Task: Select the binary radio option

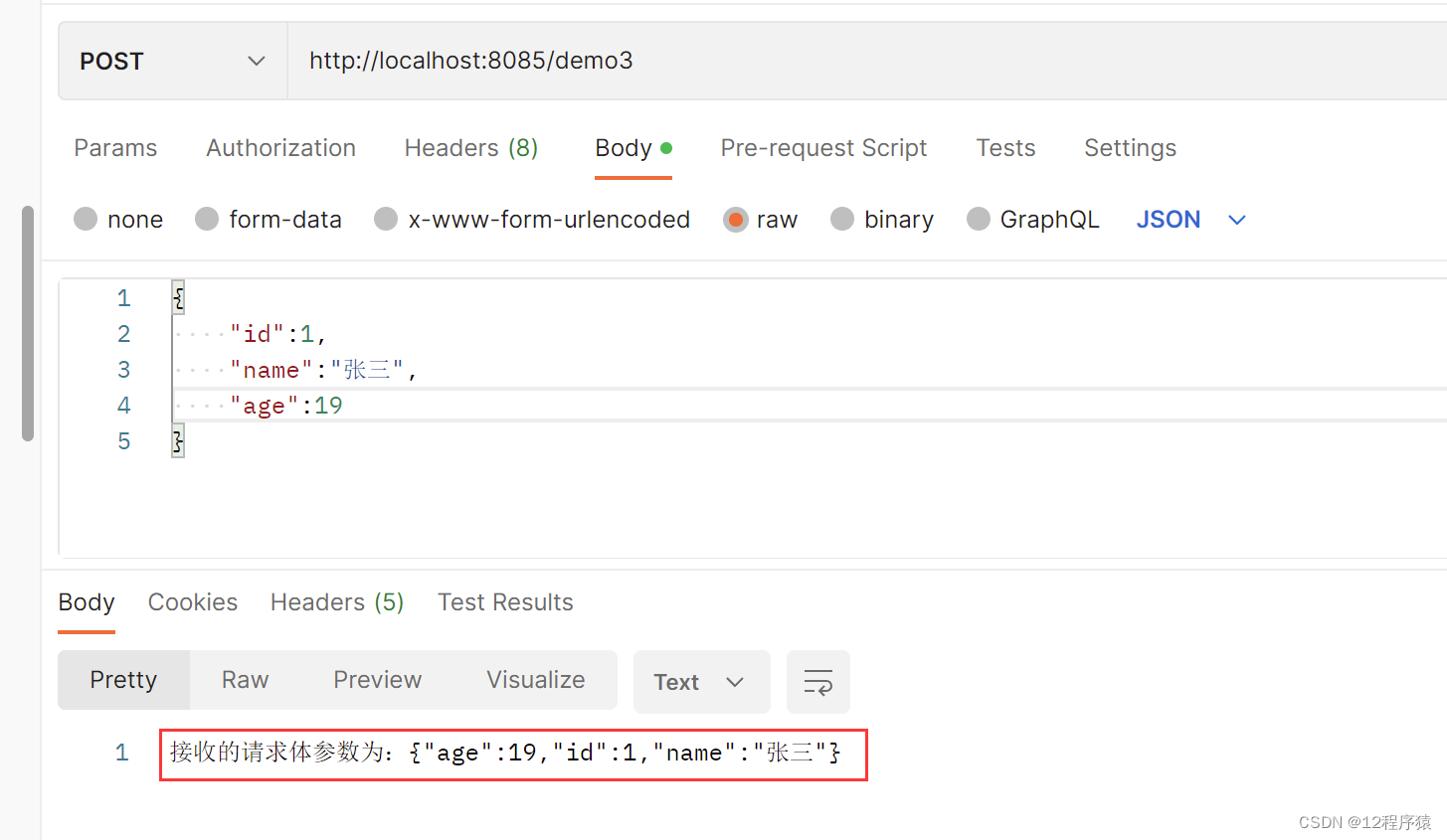Action: pos(842,219)
